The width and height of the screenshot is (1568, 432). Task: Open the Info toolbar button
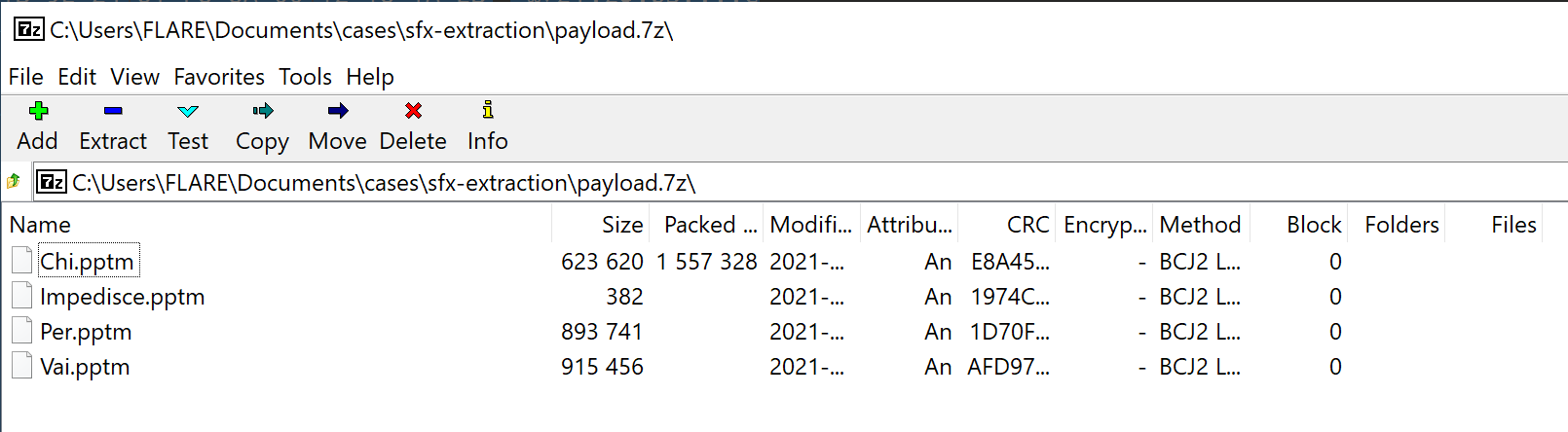487,126
